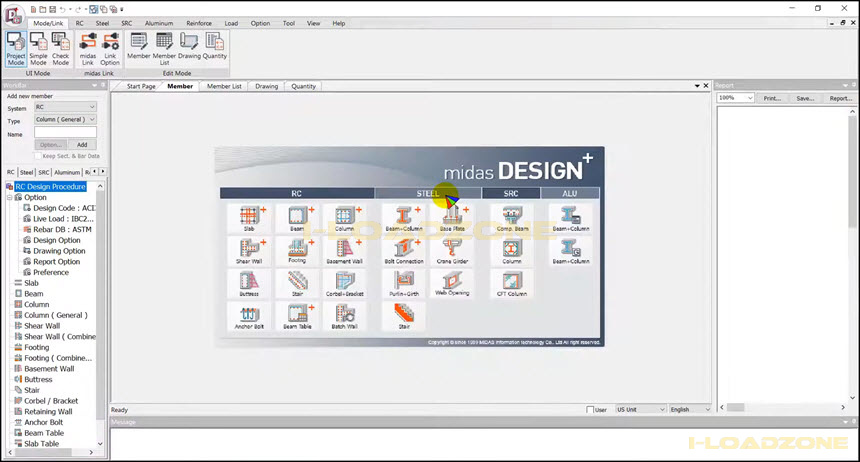
Task: Open the Purlin+Girth icon
Action: click(404, 284)
